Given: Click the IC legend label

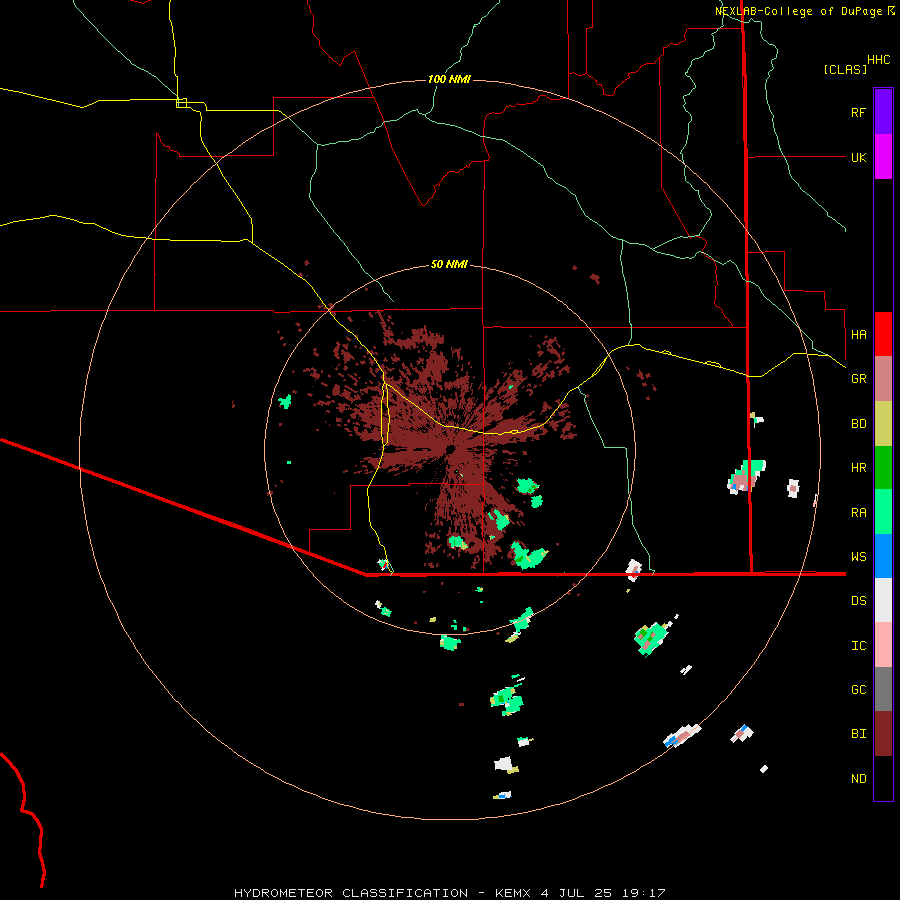Looking at the screenshot, I should click(x=858, y=645).
